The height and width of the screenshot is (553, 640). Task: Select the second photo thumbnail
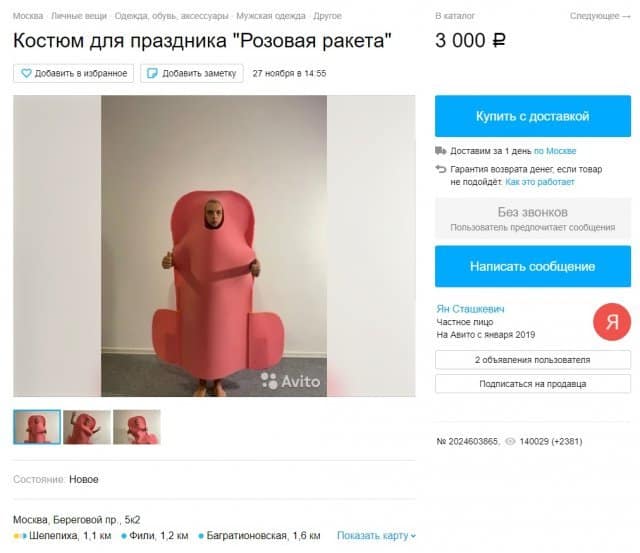coord(87,427)
